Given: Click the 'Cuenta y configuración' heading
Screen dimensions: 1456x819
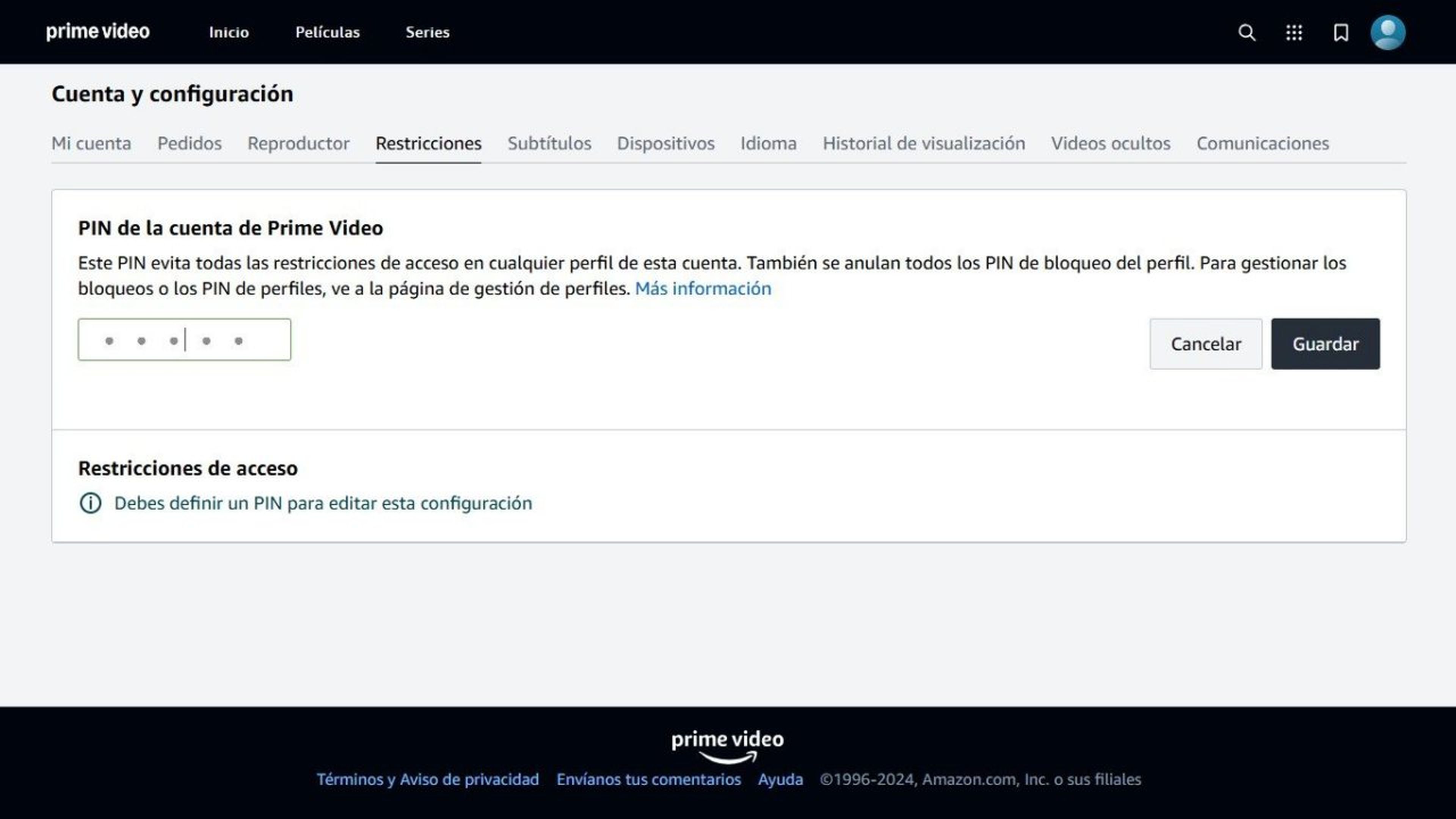Looking at the screenshot, I should (x=173, y=94).
